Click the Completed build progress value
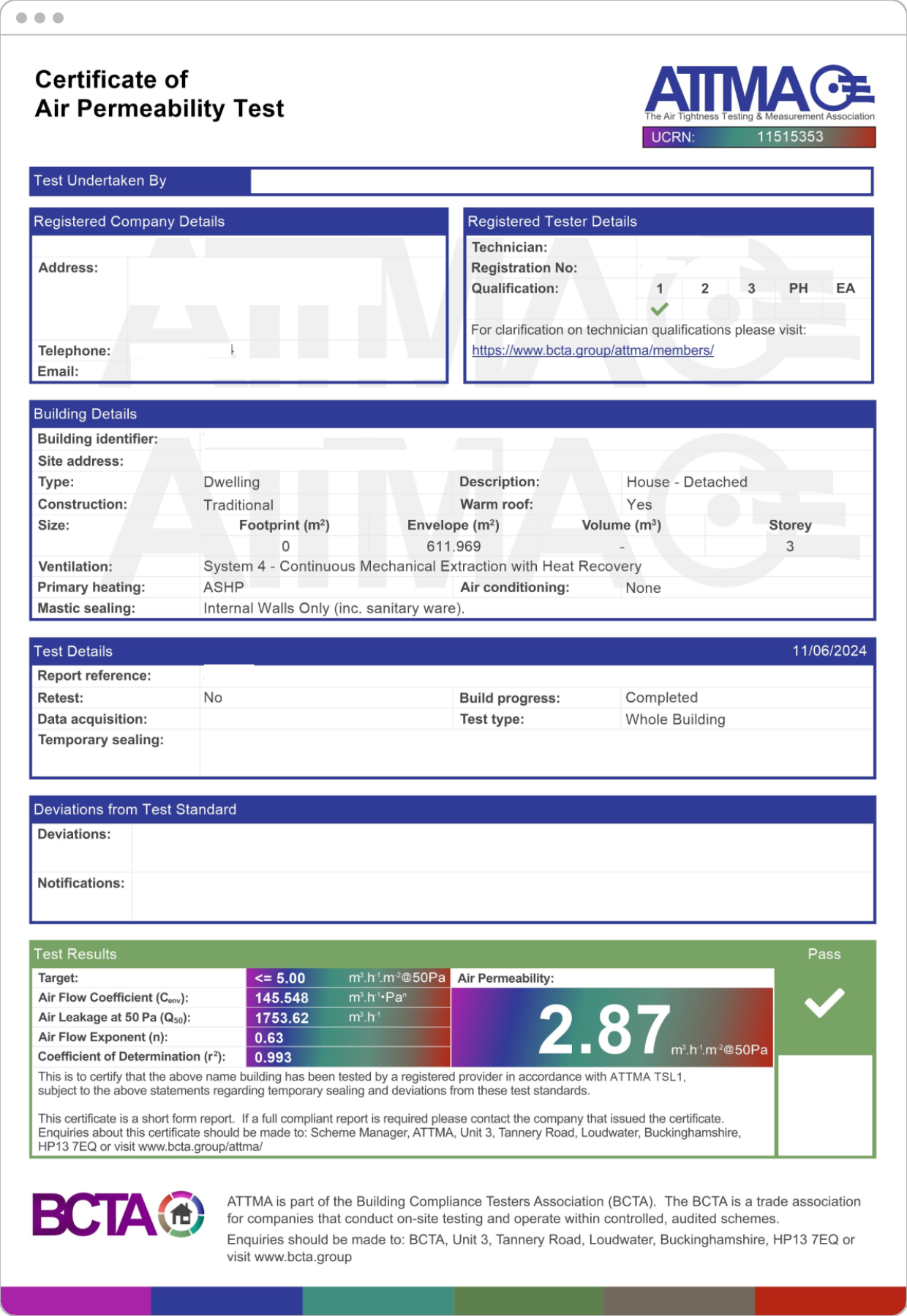The image size is (907, 1316). point(661,697)
